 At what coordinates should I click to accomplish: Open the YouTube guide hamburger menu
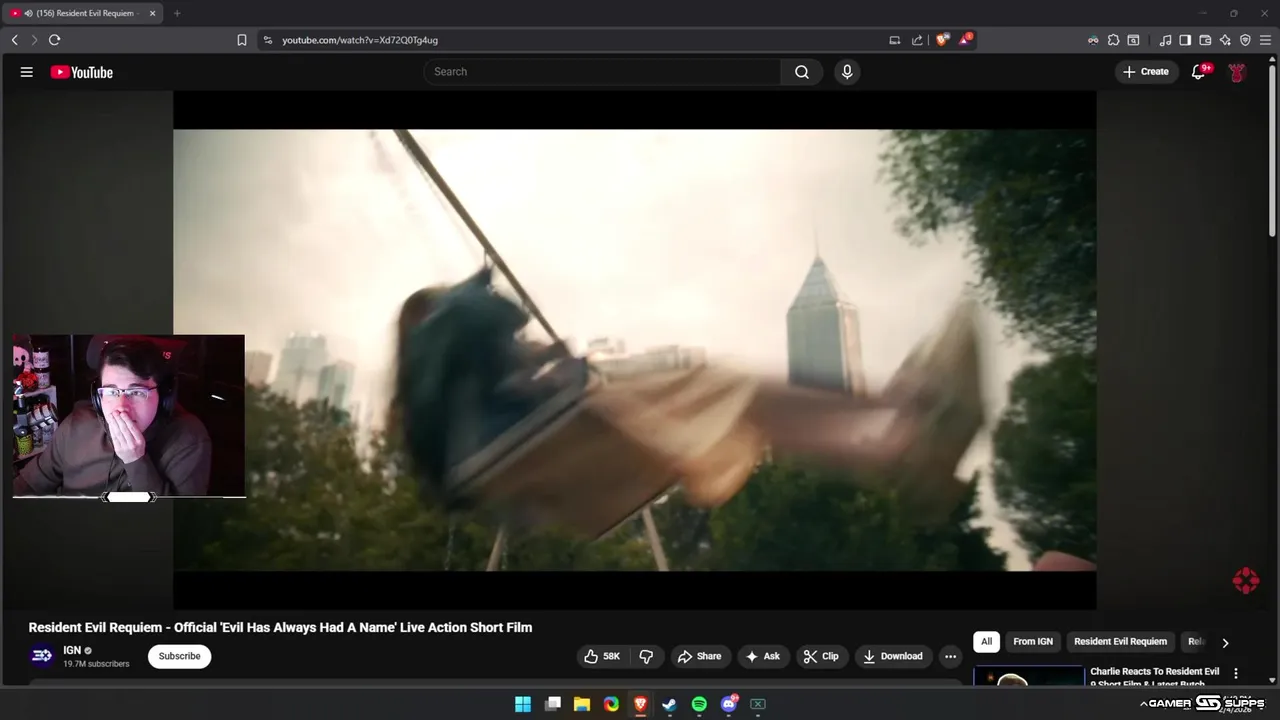pyautogui.click(x=27, y=72)
